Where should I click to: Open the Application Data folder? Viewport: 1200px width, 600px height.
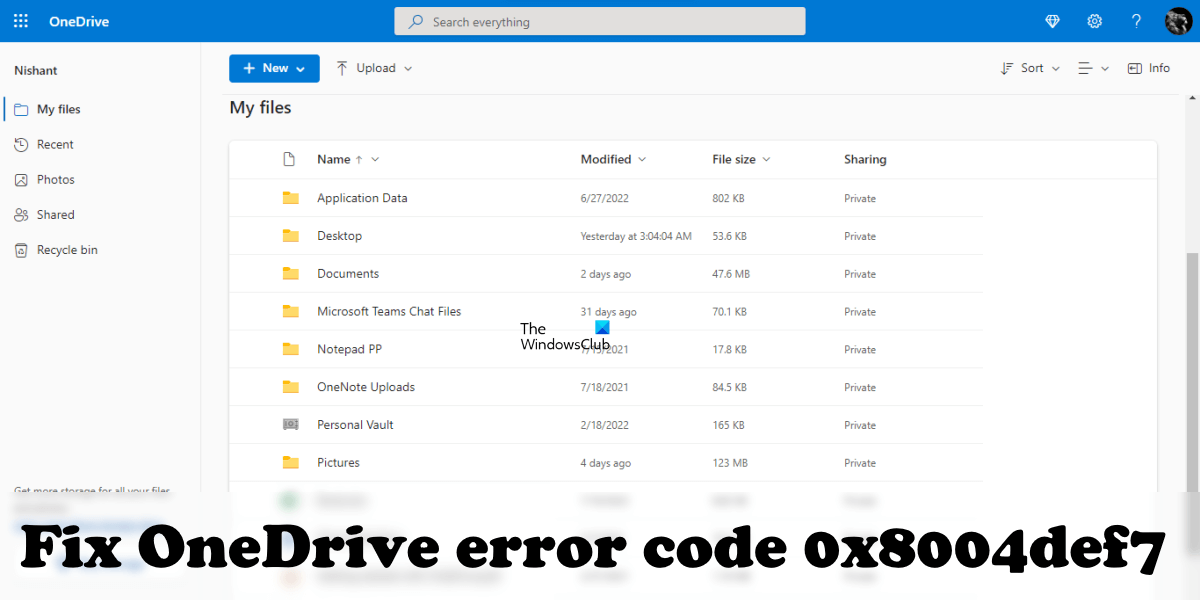pyautogui.click(x=362, y=198)
